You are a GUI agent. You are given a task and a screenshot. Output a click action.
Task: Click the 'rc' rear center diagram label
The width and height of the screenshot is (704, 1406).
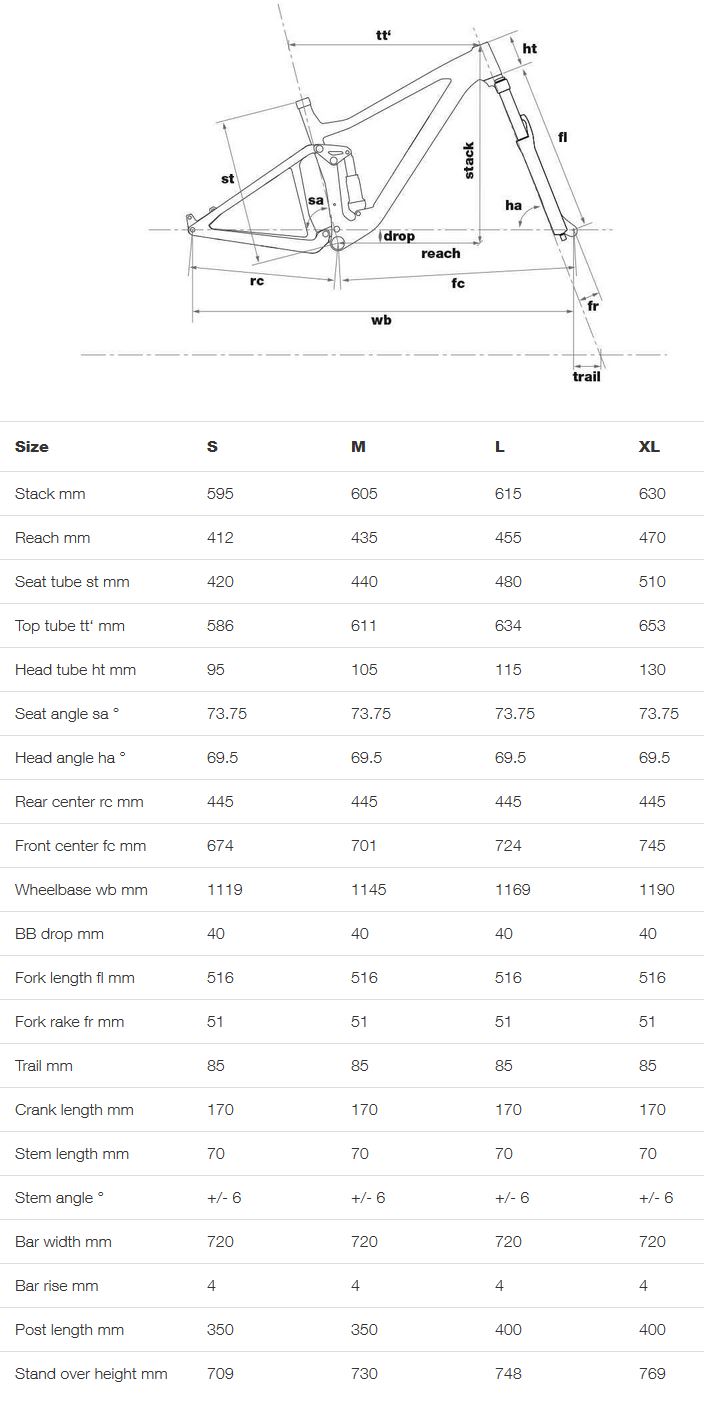point(257,281)
